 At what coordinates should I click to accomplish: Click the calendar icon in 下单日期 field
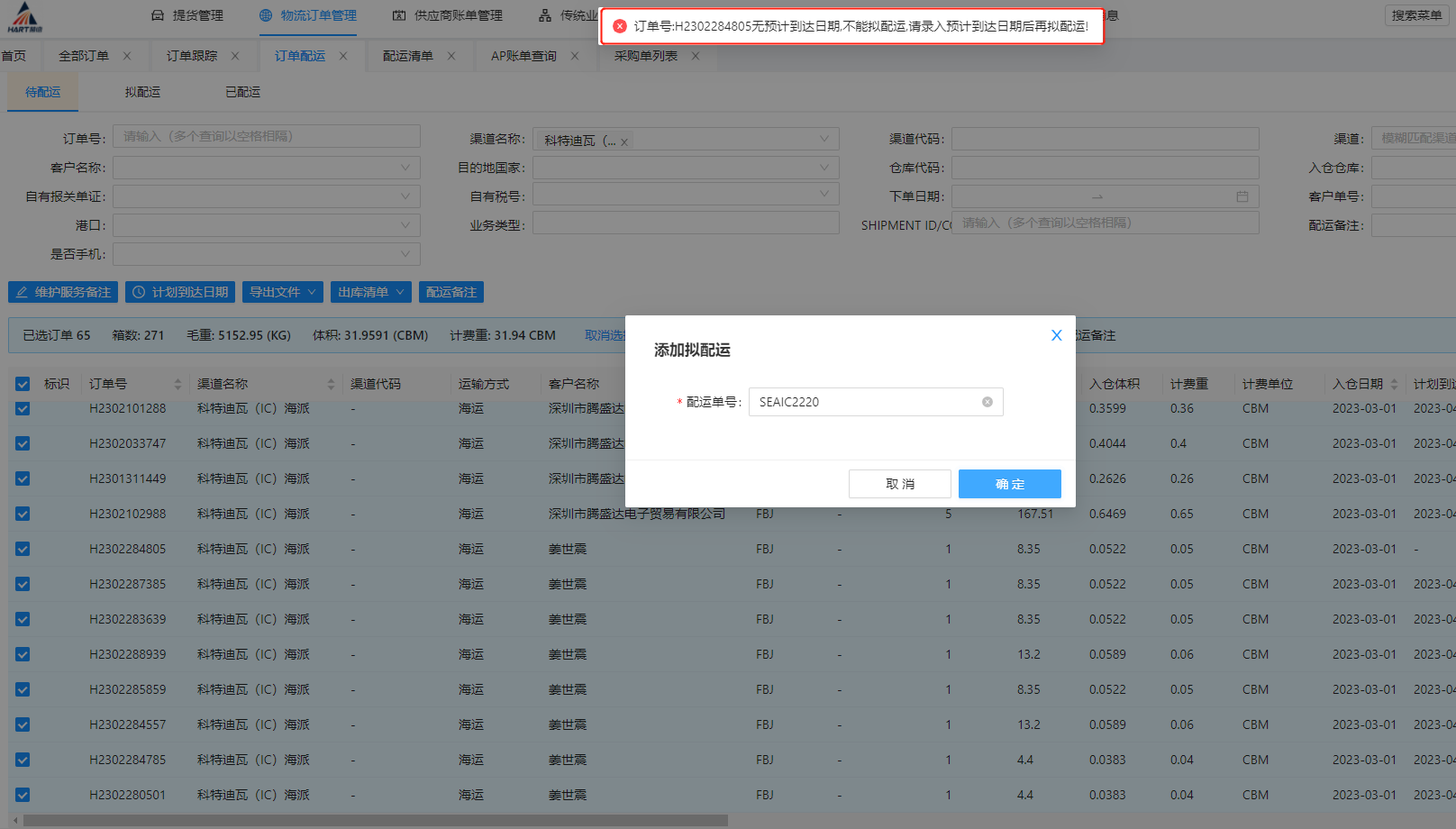click(1242, 196)
